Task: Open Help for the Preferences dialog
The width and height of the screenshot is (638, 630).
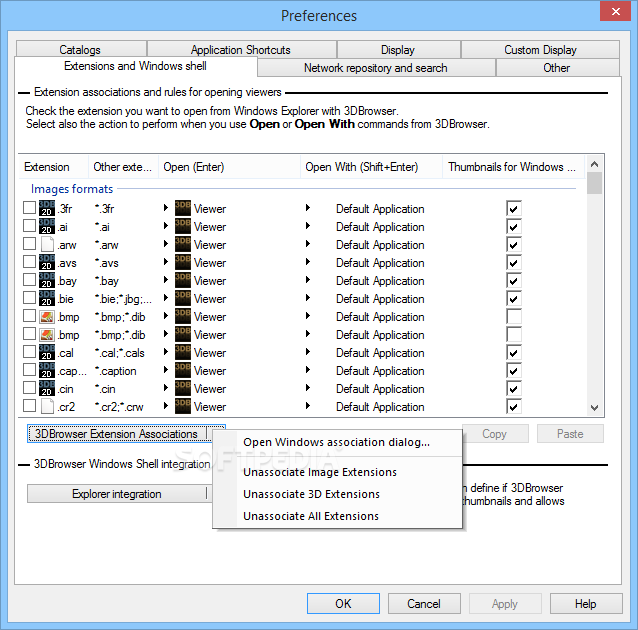Action: point(586,604)
